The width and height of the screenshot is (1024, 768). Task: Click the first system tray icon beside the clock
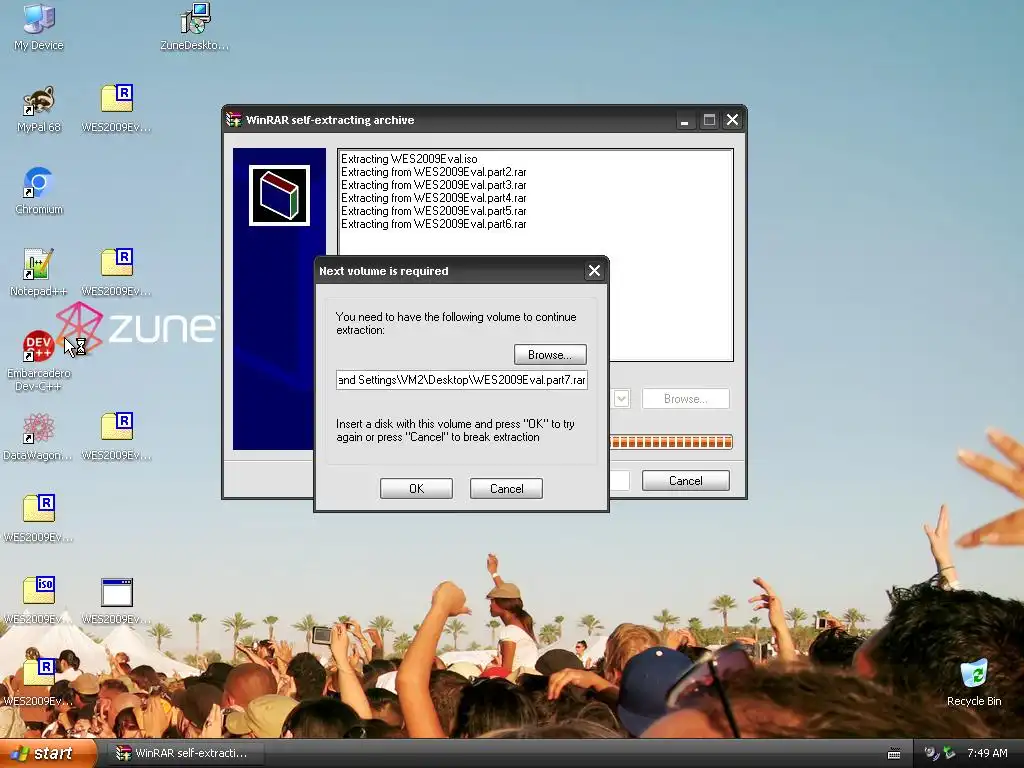(931, 753)
